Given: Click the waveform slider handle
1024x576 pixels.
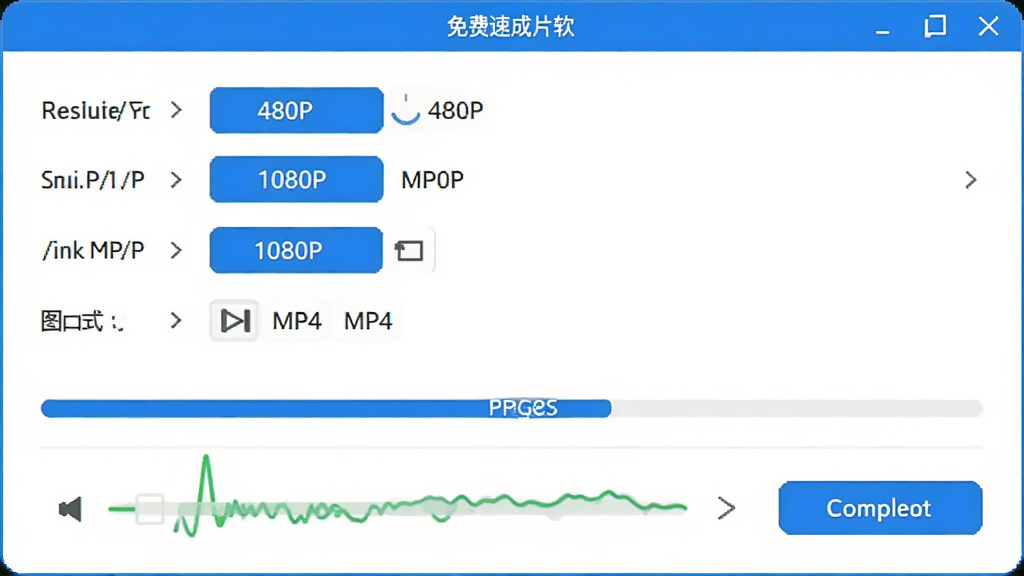Looking at the screenshot, I should [150, 509].
